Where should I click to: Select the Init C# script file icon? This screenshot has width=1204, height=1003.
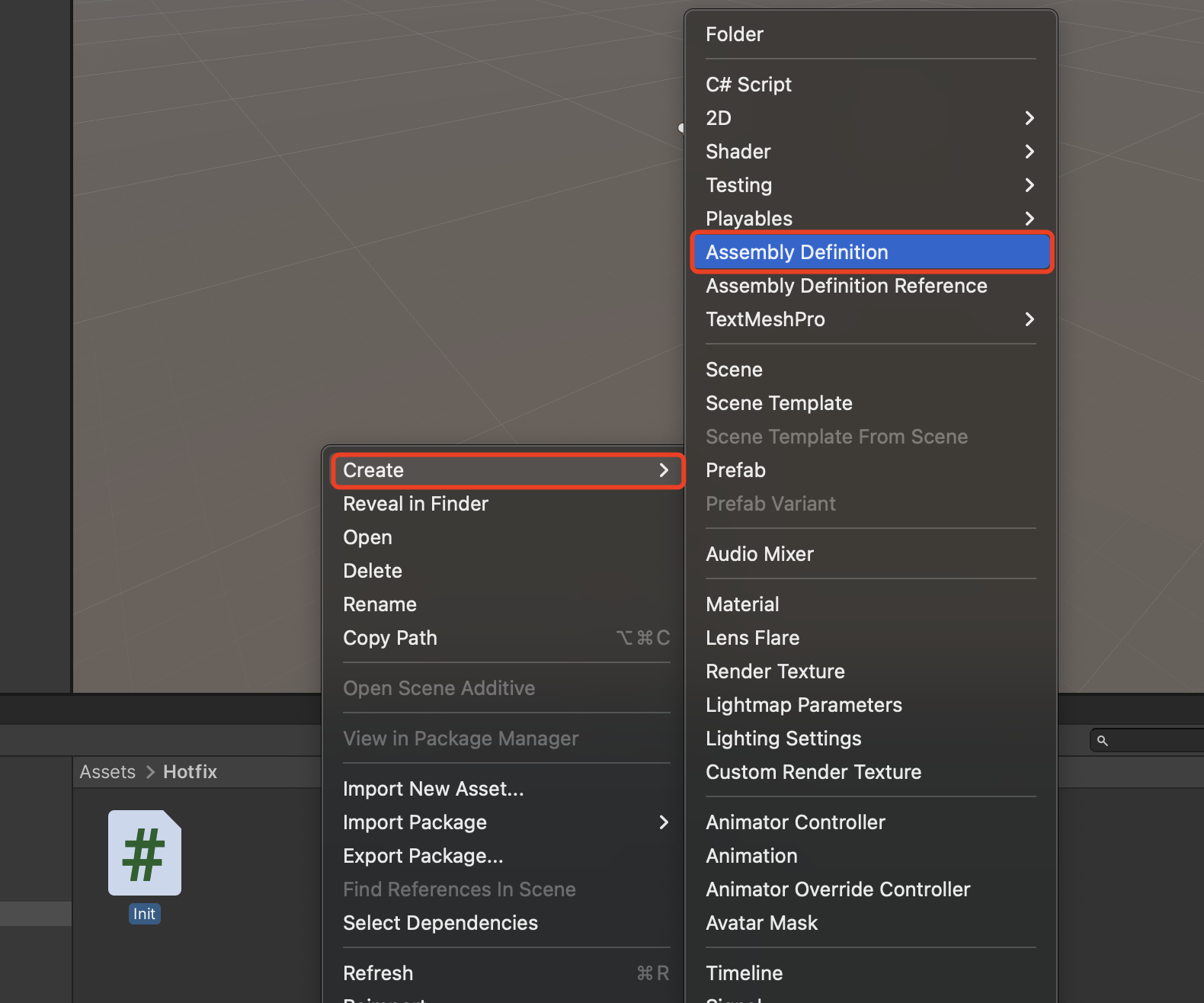[145, 852]
